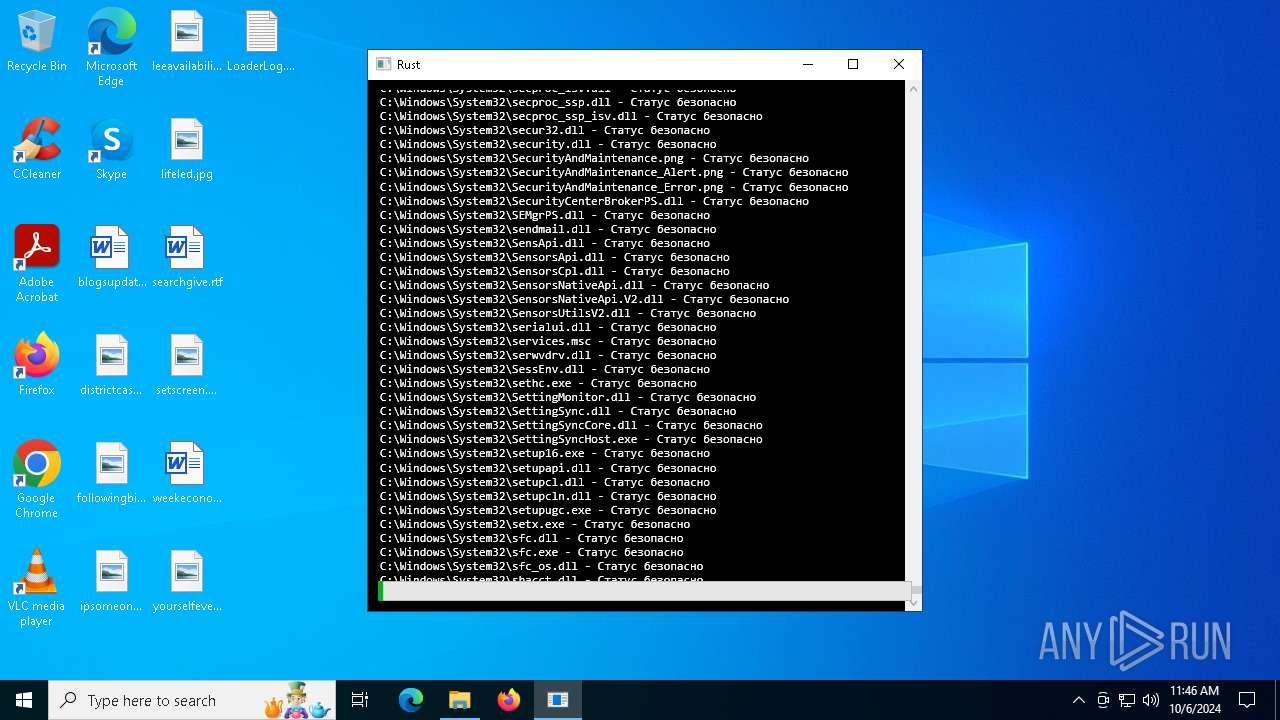This screenshot has width=1280, height=720.
Task: Select the blogsupdat... Word document
Action: tap(111, 257)
